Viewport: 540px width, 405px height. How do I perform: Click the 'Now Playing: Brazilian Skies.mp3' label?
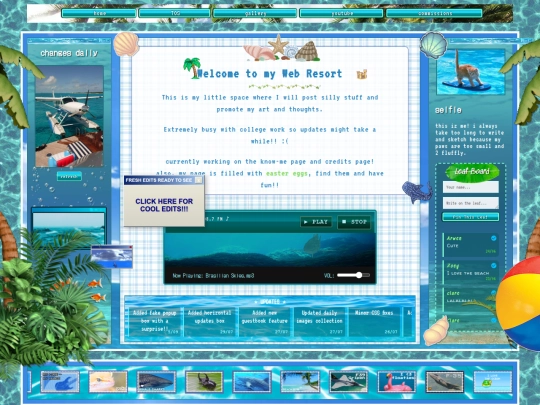(x=214, y=276)
